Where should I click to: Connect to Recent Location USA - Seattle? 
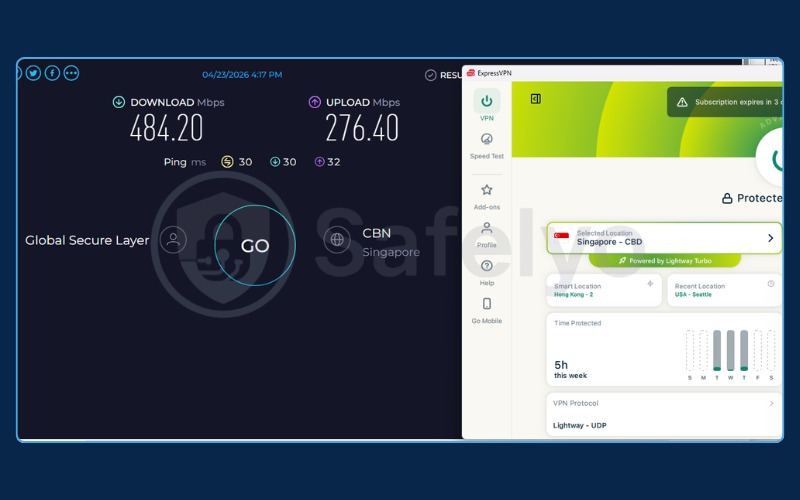tap(724, 290)
